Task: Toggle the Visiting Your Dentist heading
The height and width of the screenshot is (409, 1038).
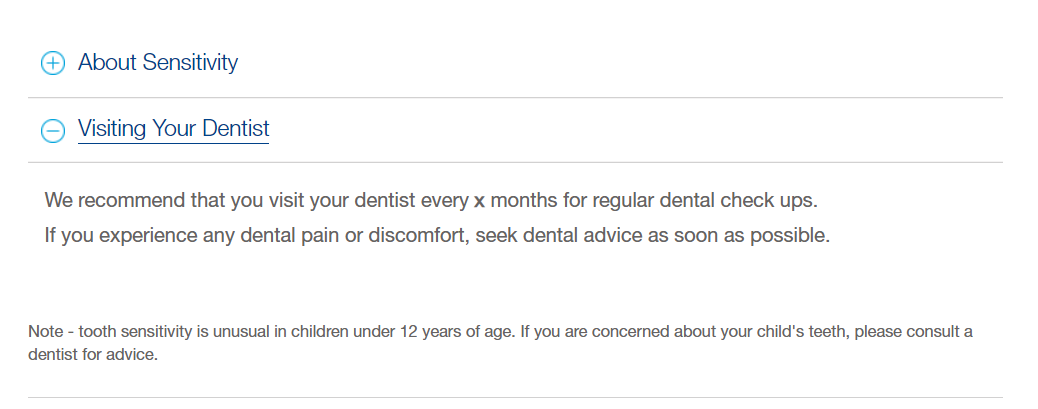Action: pos(173,129)
